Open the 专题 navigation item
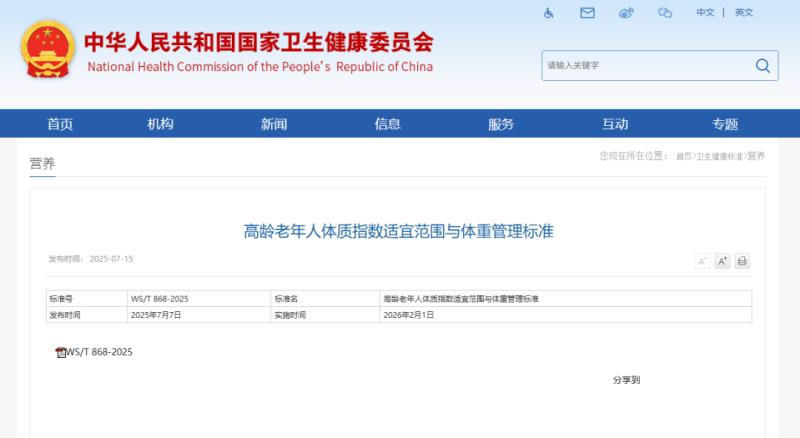The image size is (800, 438). tap(725, 124)
